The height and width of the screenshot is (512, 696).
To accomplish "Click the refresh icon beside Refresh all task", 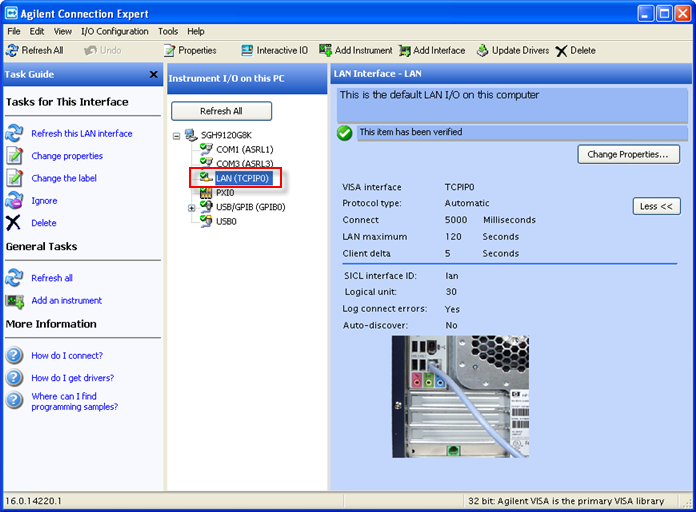I will 14,278.
